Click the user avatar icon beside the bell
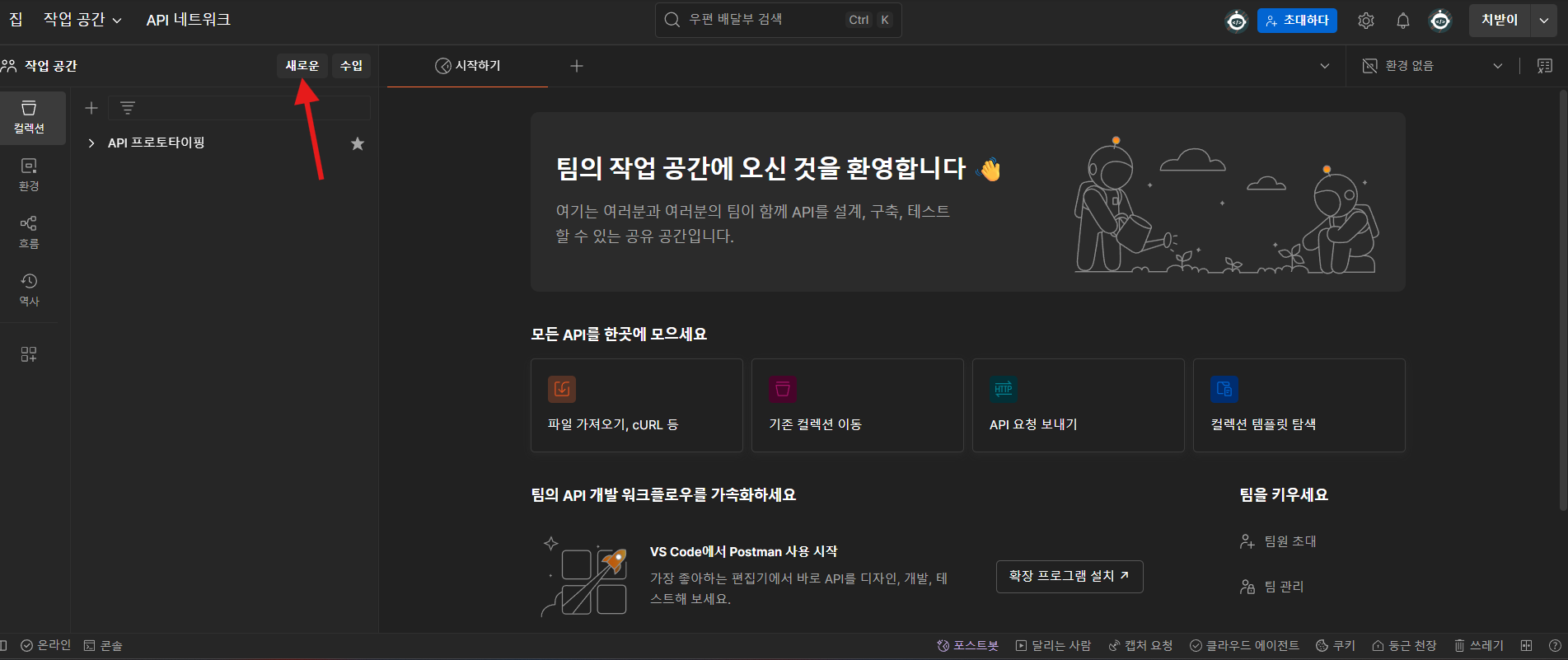1568x660 pixels. tap(1440, 21)
